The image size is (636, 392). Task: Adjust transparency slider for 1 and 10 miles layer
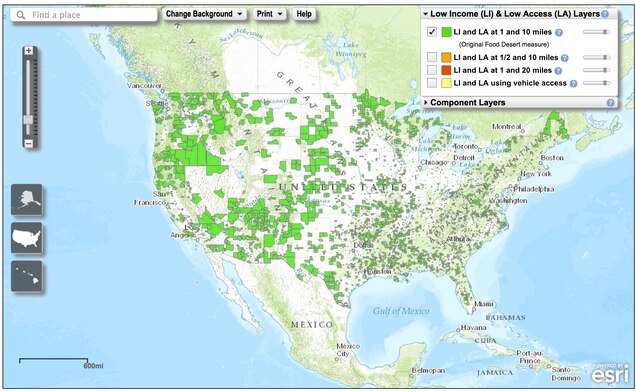click(x=597, y=32)
